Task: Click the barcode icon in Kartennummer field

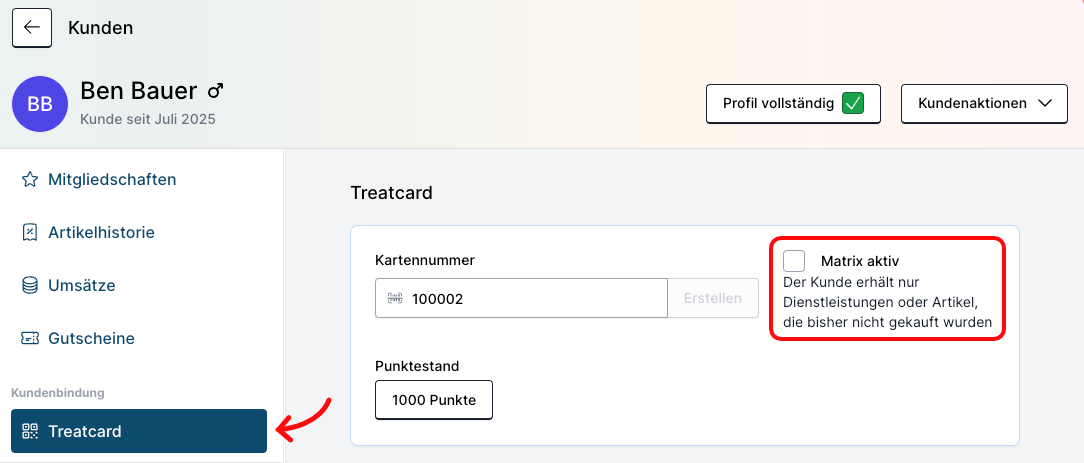Action: (394, 298)
